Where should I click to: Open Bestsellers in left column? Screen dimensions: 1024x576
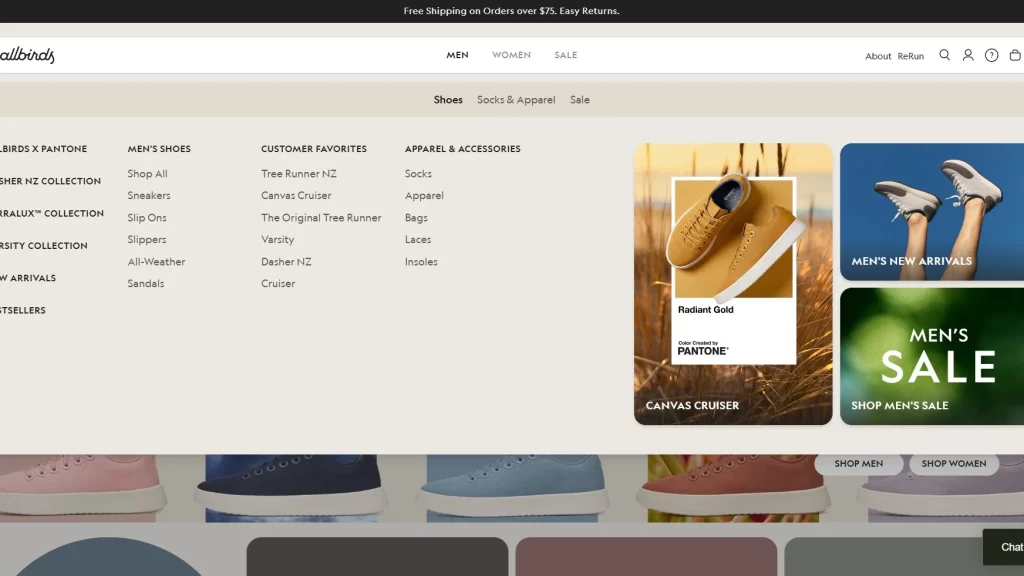click(x=23, y=310)
